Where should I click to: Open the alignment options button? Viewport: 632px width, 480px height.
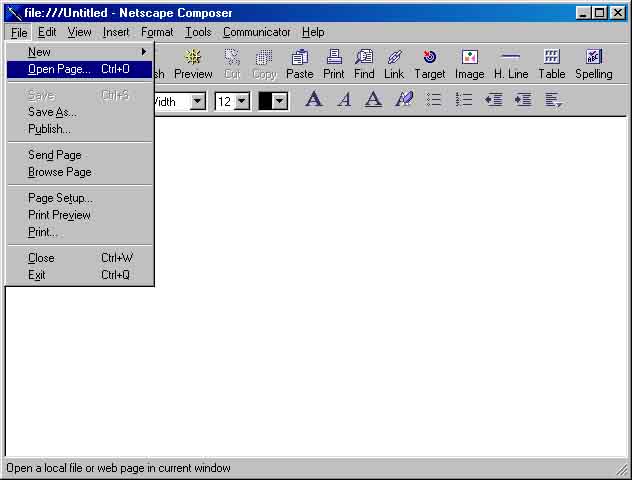tap(553, 100)
